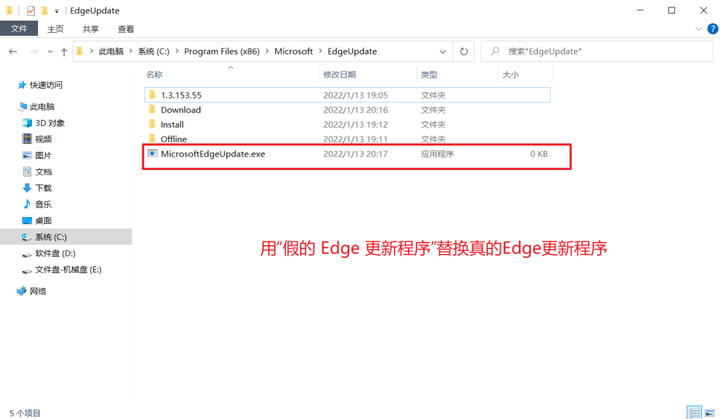This screenshot has height=419, width=720.
Task: Open 文件盘-机械盘 (E:) drive in sidebar
Action: (68, 270)
